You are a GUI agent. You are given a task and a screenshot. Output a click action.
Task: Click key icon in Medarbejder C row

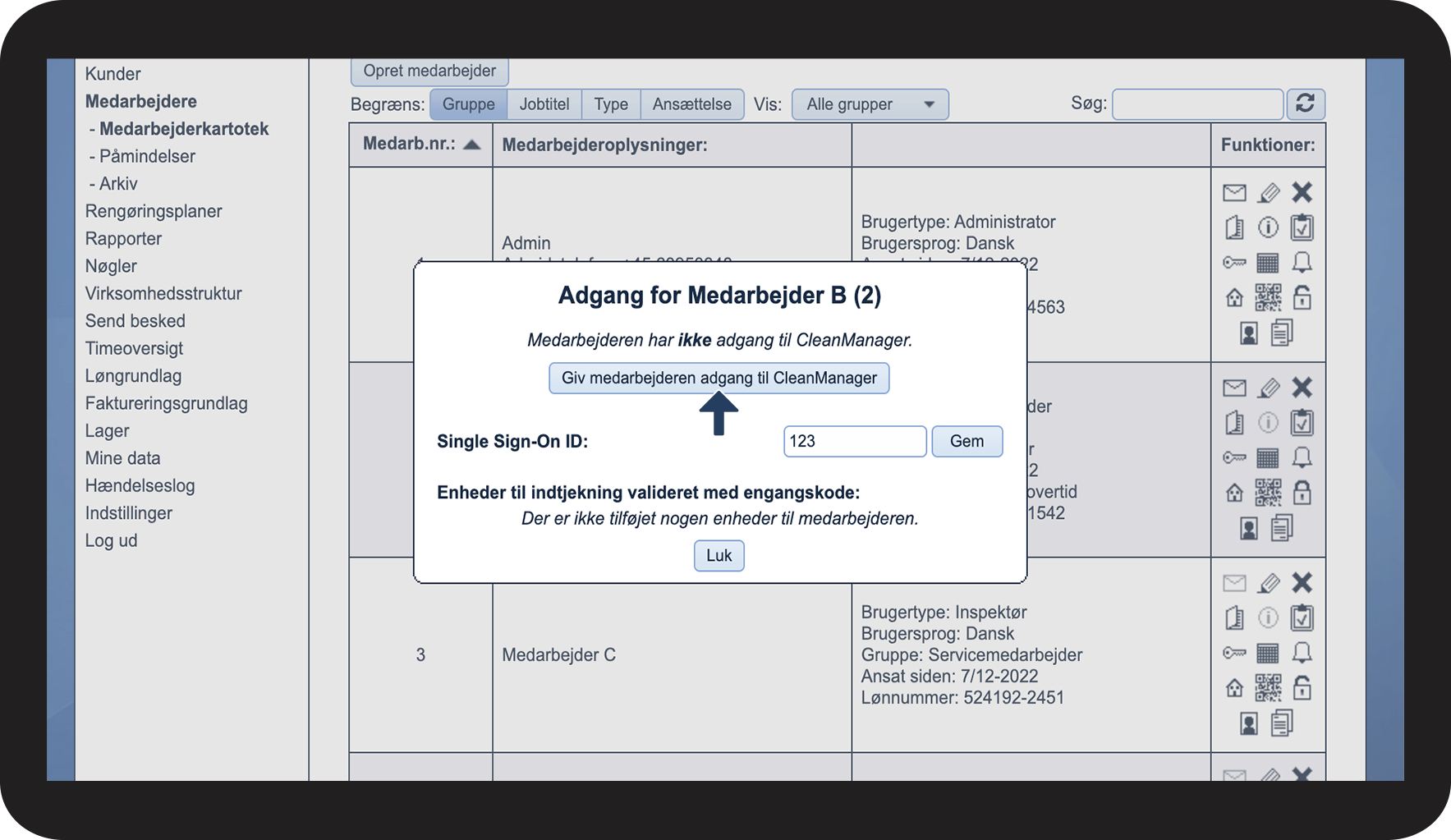1234,653
